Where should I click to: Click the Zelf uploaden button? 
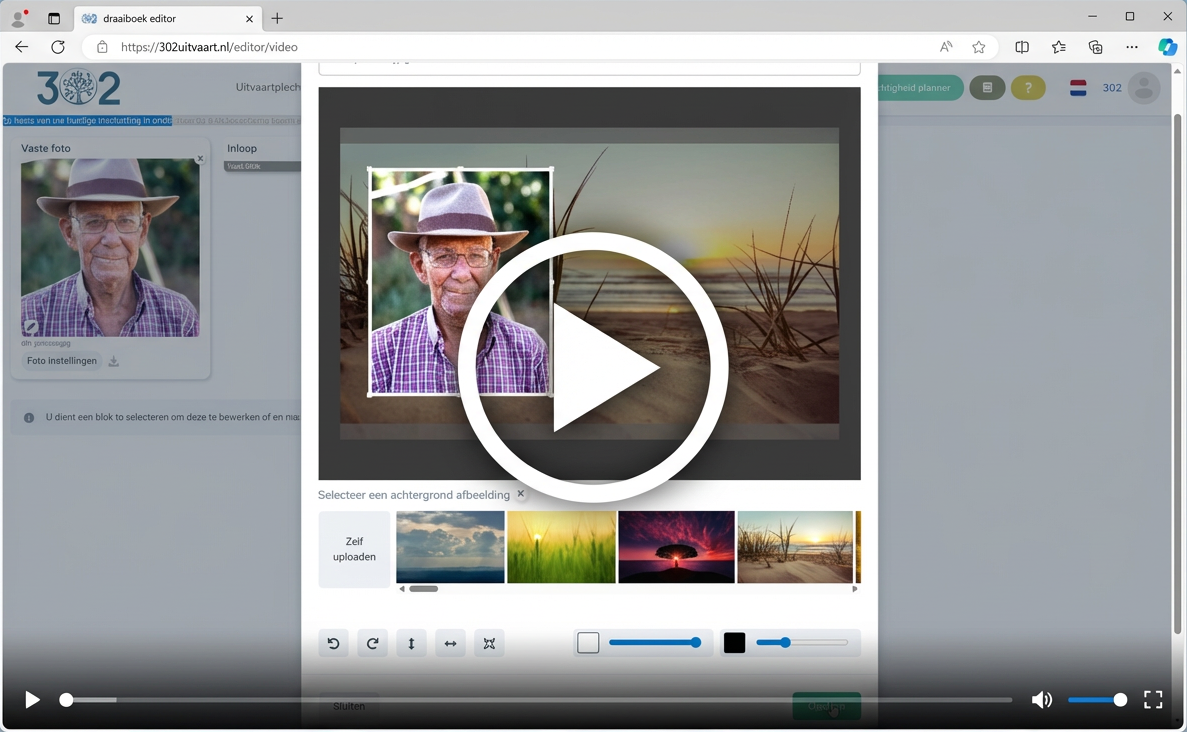(x=354, y=549)
